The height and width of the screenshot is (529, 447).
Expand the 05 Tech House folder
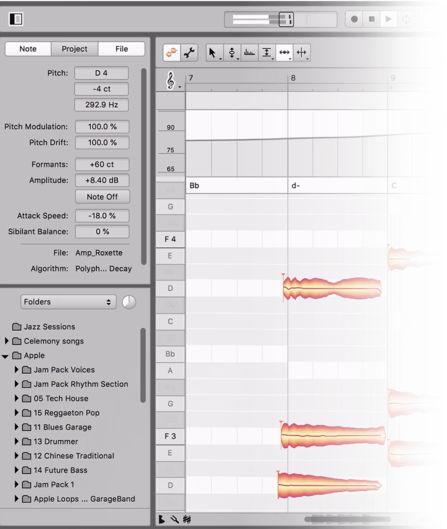pyautogui.click(x=16, y=398)
